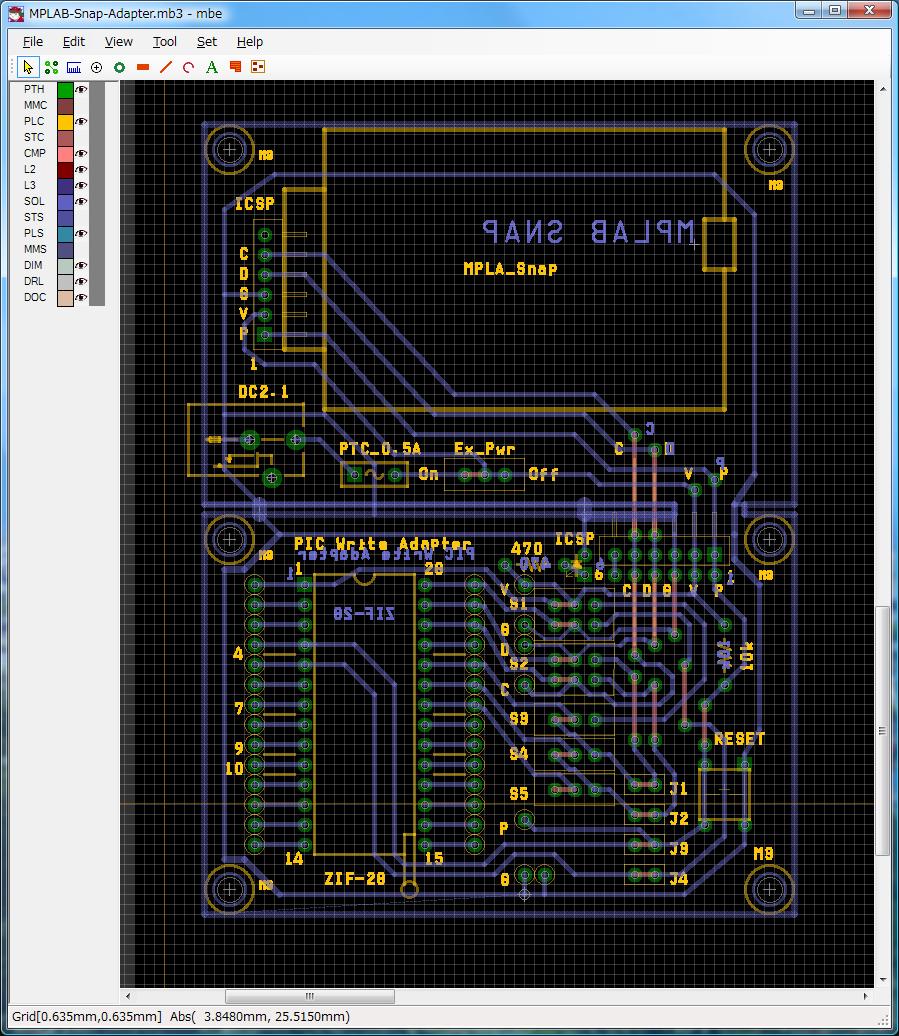This screenshot has height=1036, width=899.
Task: Pick the green ring pad tool
Action: coord(120,67)
